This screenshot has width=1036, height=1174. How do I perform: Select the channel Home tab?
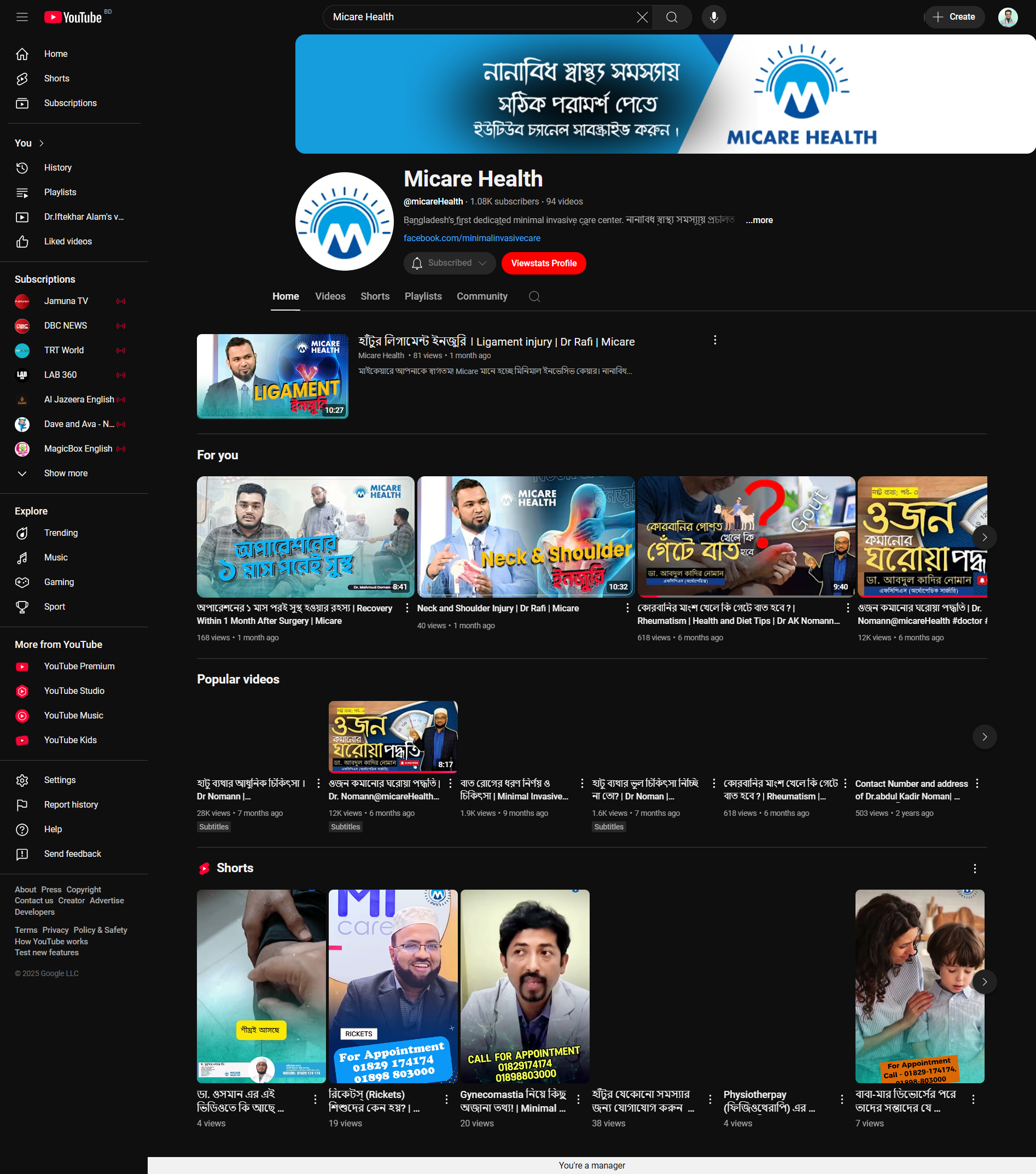[286, 297]
